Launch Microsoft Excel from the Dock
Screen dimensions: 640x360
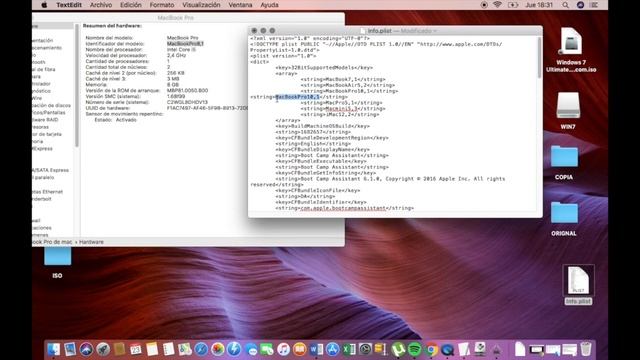(349, 349)
